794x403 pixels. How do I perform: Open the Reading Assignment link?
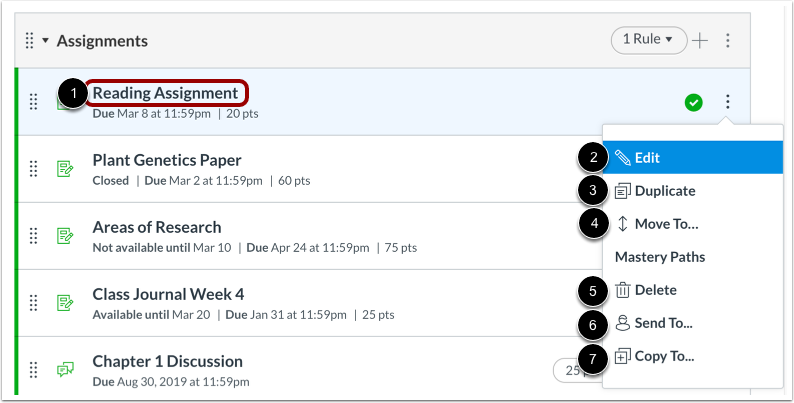[x=165, y=93]
